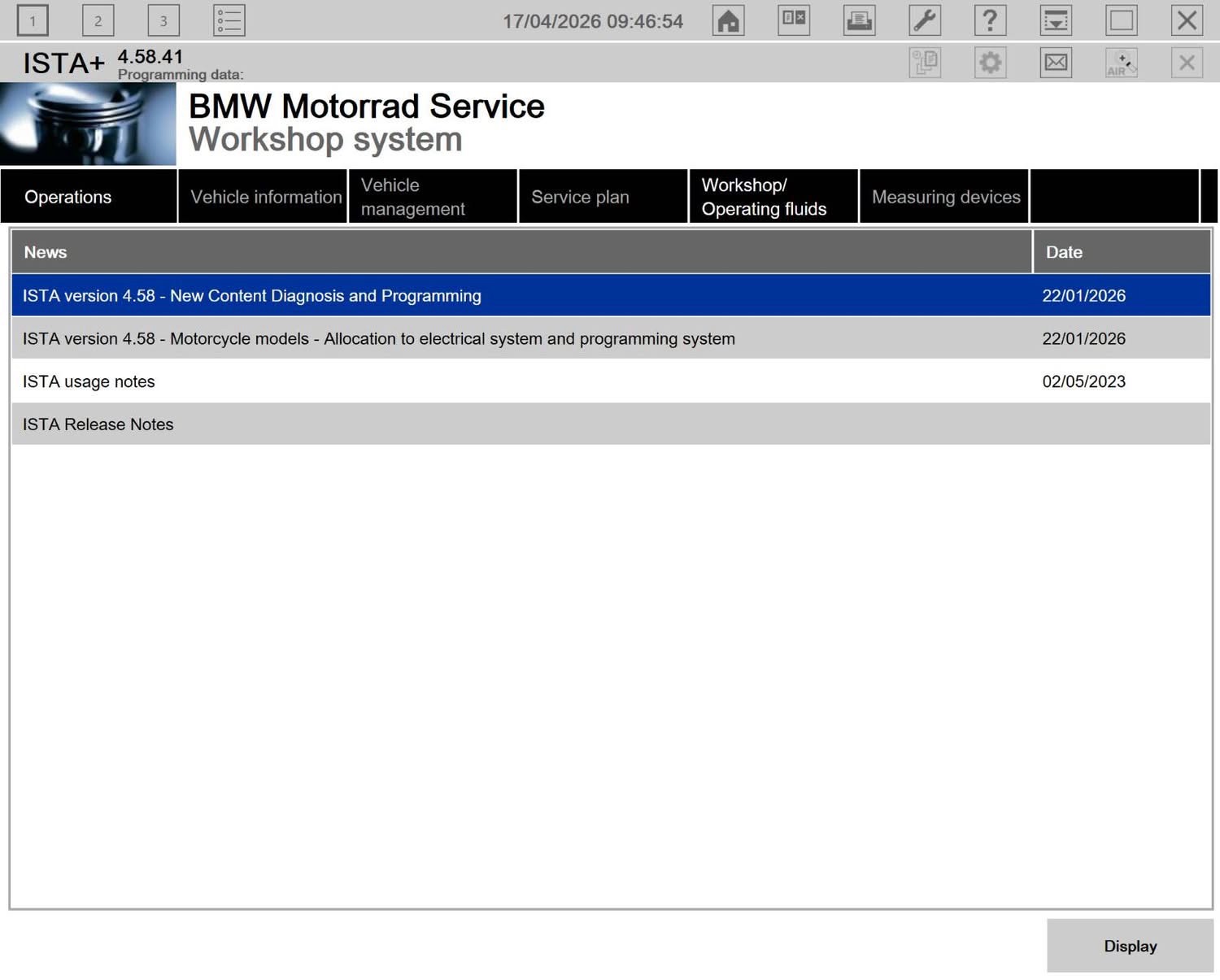Switch to session slot 3
1220x980 pixels.
(x=163, y=20)
